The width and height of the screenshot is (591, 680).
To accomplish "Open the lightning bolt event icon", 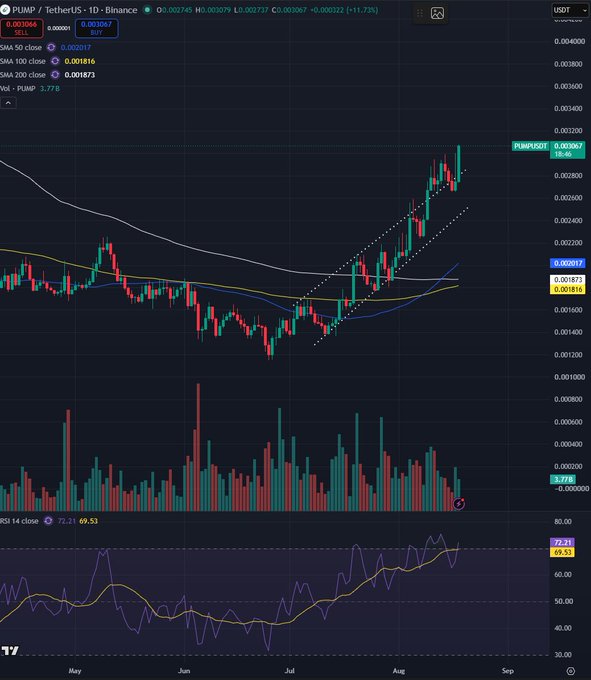I will 459,503.
